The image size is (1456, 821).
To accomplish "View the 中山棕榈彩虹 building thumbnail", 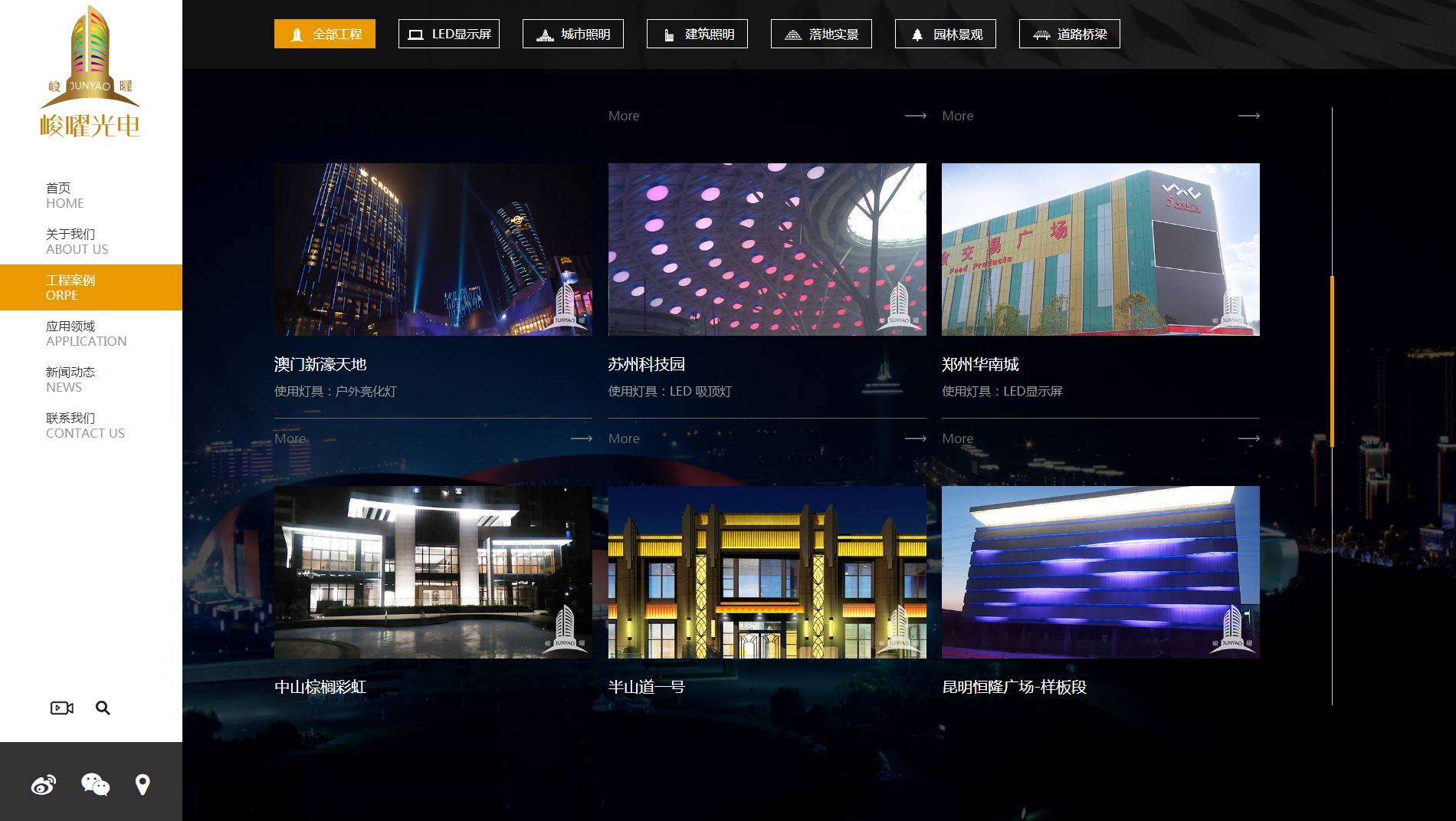I will 433,572.
